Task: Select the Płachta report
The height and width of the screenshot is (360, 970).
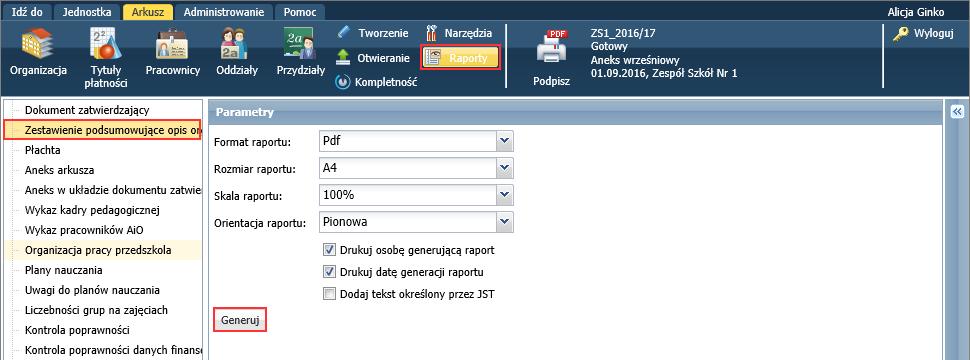Action: tap(43, 150)
